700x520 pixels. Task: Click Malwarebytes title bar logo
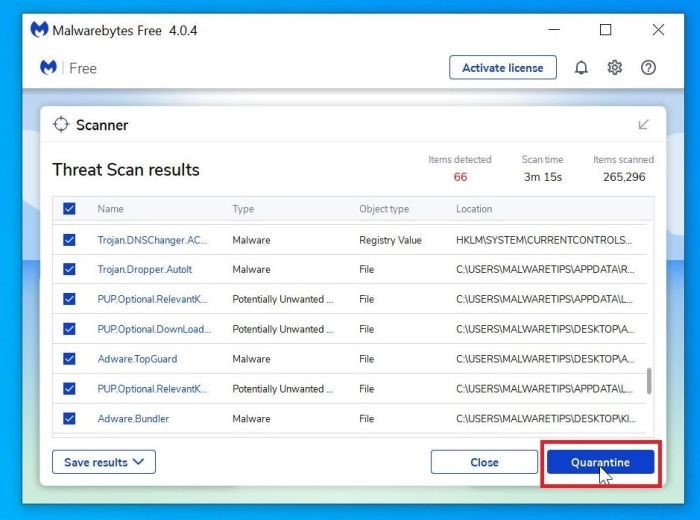pos(39,30)
